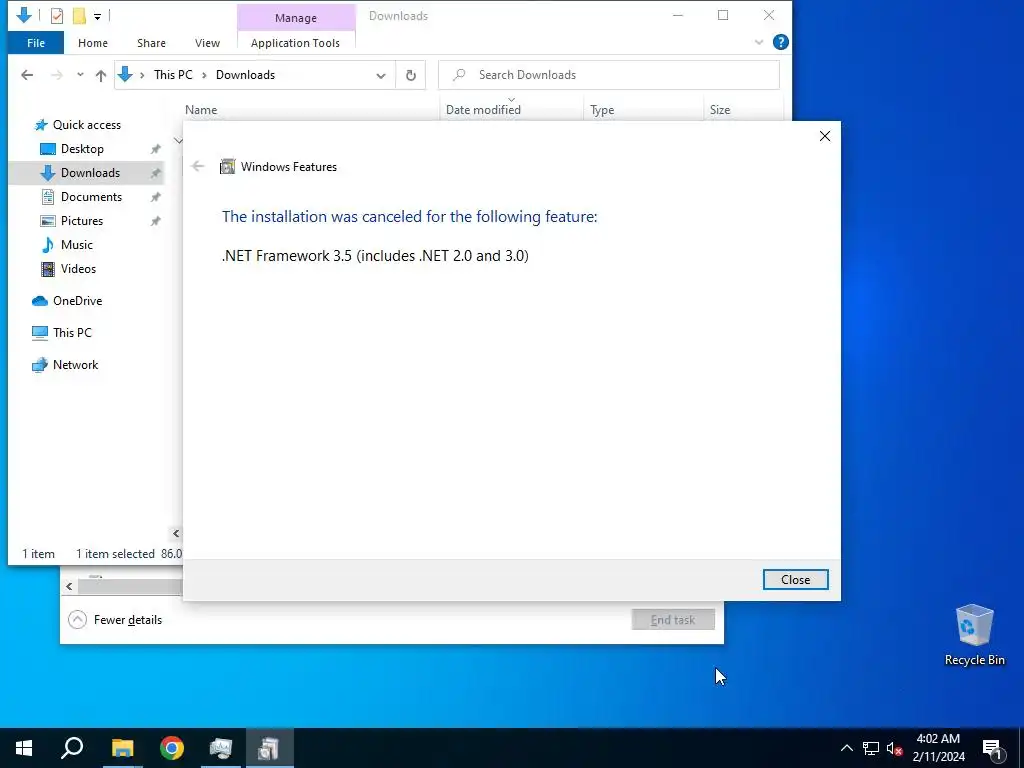
Task: Open Customize Quick Access Toolbar dropdown
Action: 97,16
